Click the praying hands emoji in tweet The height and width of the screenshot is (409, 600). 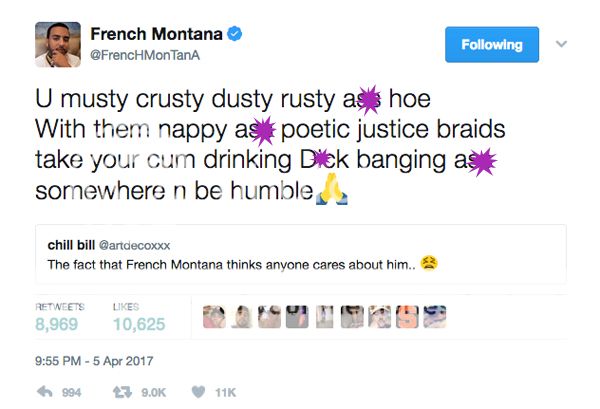tap(331, 190)
